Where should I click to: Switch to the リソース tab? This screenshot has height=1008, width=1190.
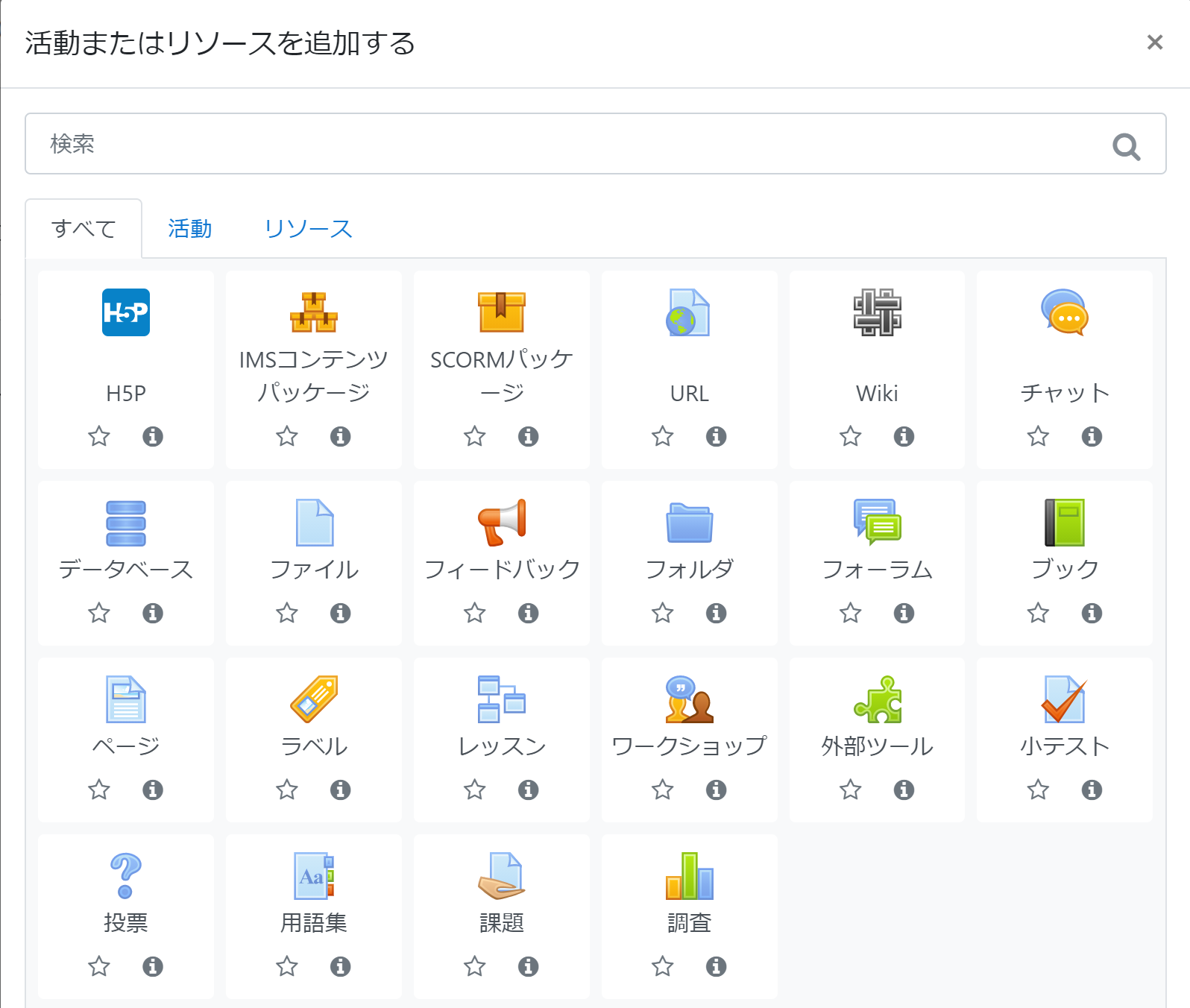[x=308, y=229]
